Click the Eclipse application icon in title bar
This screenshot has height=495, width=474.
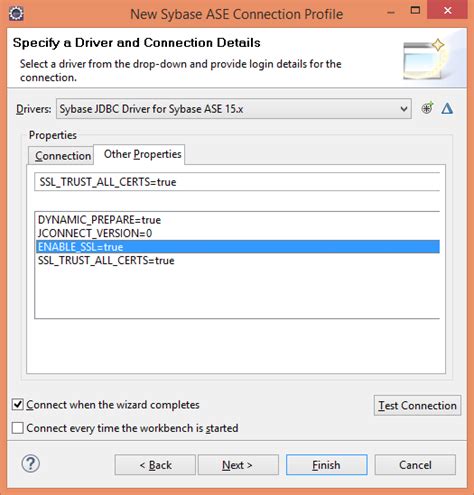coord(16,14)
